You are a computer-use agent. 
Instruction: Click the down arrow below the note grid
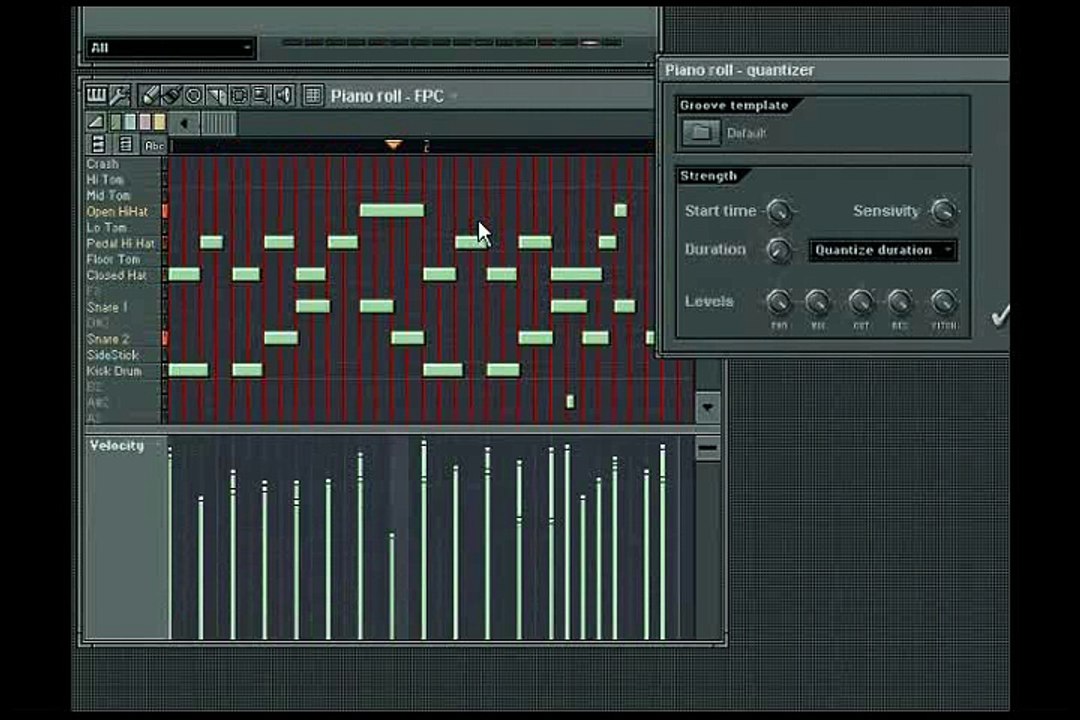[707, 407]
